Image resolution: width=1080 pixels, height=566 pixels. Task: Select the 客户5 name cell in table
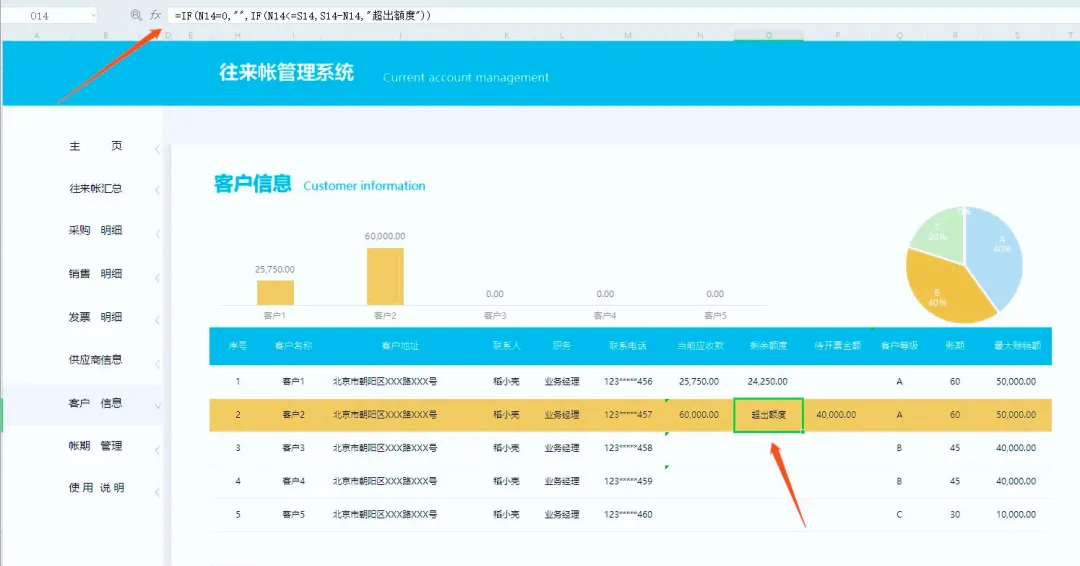293,514
